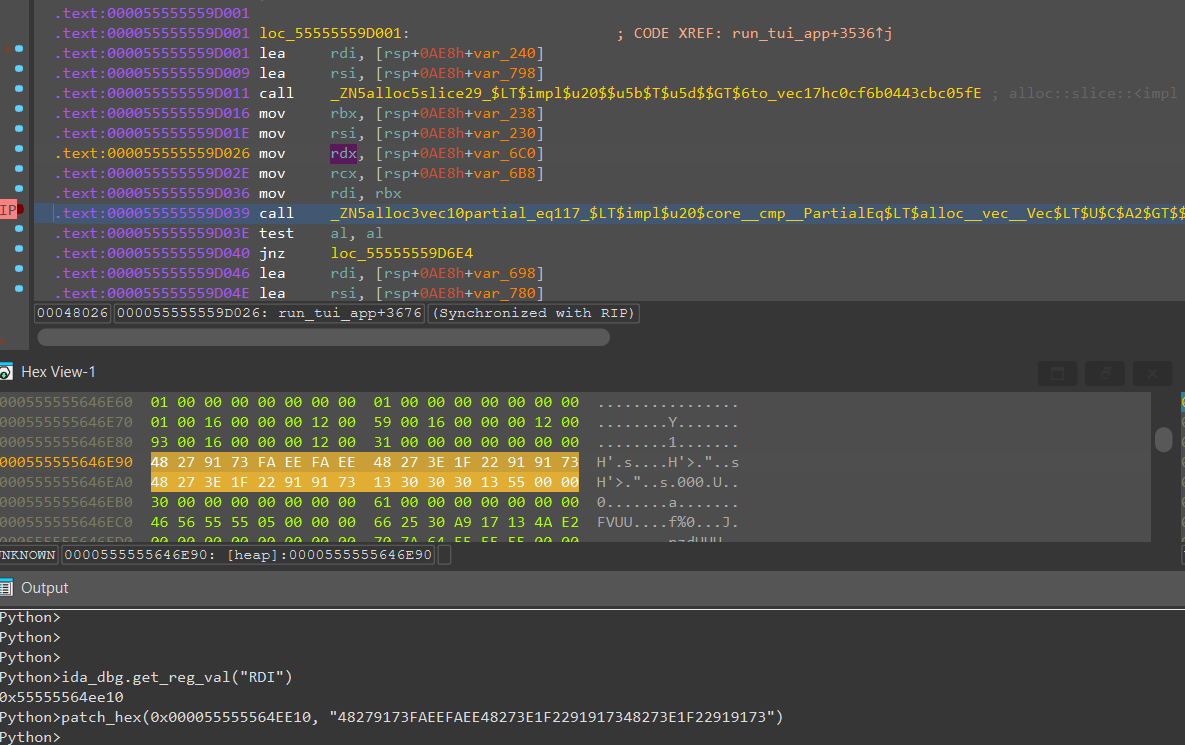Toggle breakpoint dot on the 55555559D046 lea line

[19, 269]
